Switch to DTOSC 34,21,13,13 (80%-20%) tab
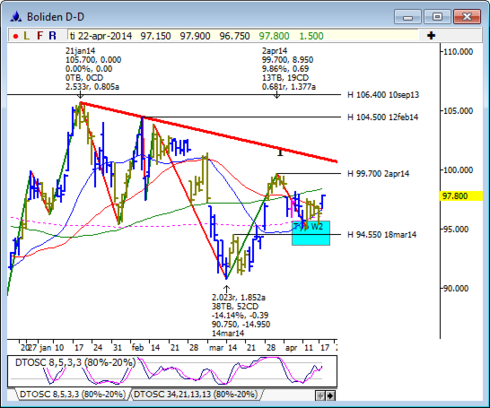Image resolution: width=490 pixels, height=408 pixels. pos(196,394)
